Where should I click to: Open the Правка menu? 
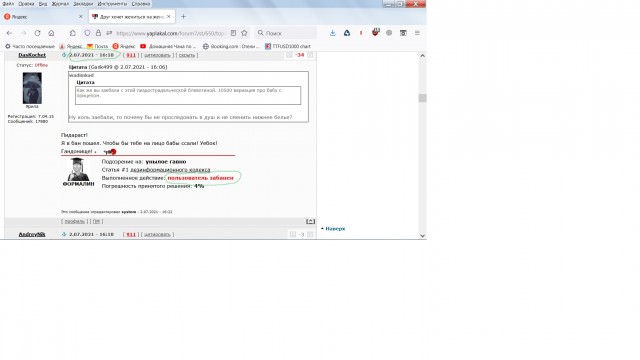click(x=26, y=4)
